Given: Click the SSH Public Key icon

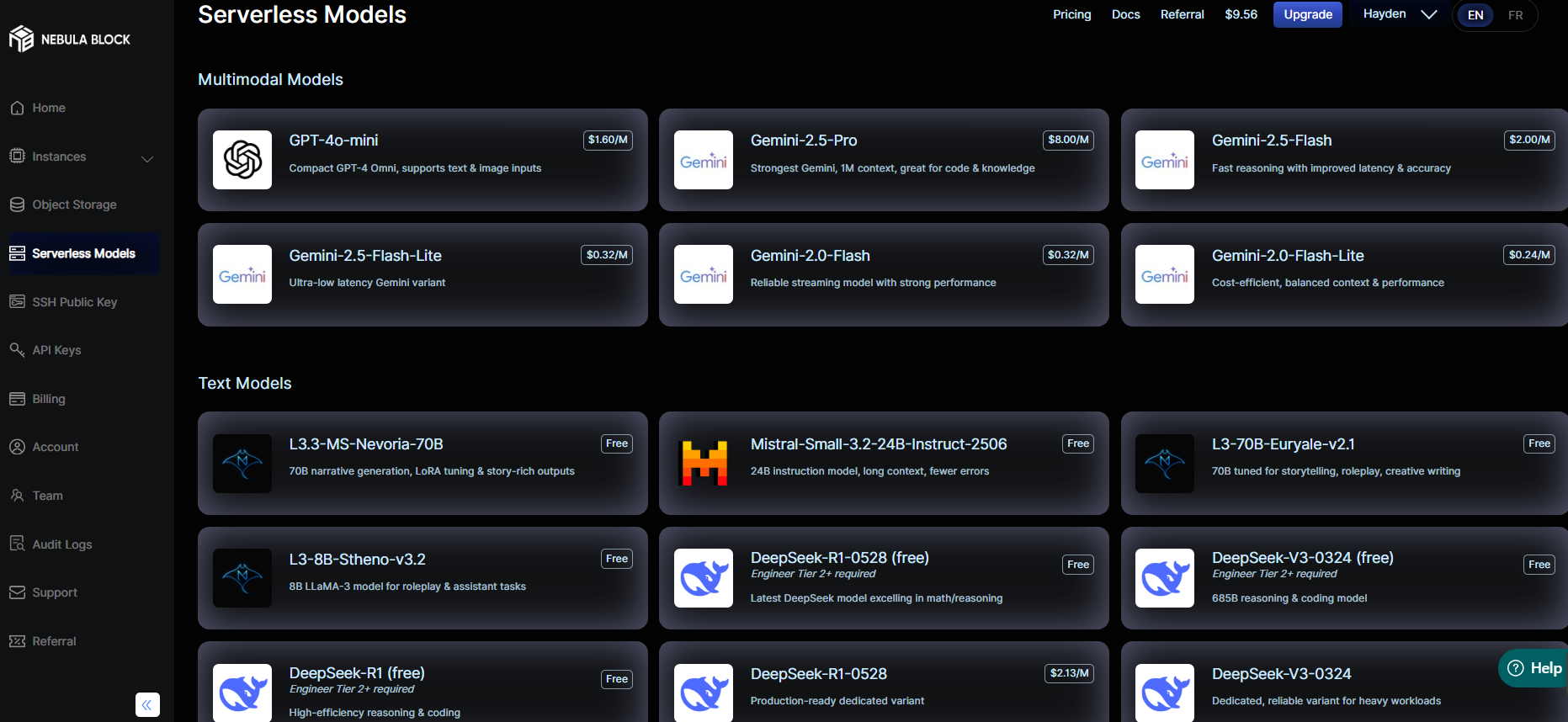Looking at the screenshot, I should click(x=17, y=301).
